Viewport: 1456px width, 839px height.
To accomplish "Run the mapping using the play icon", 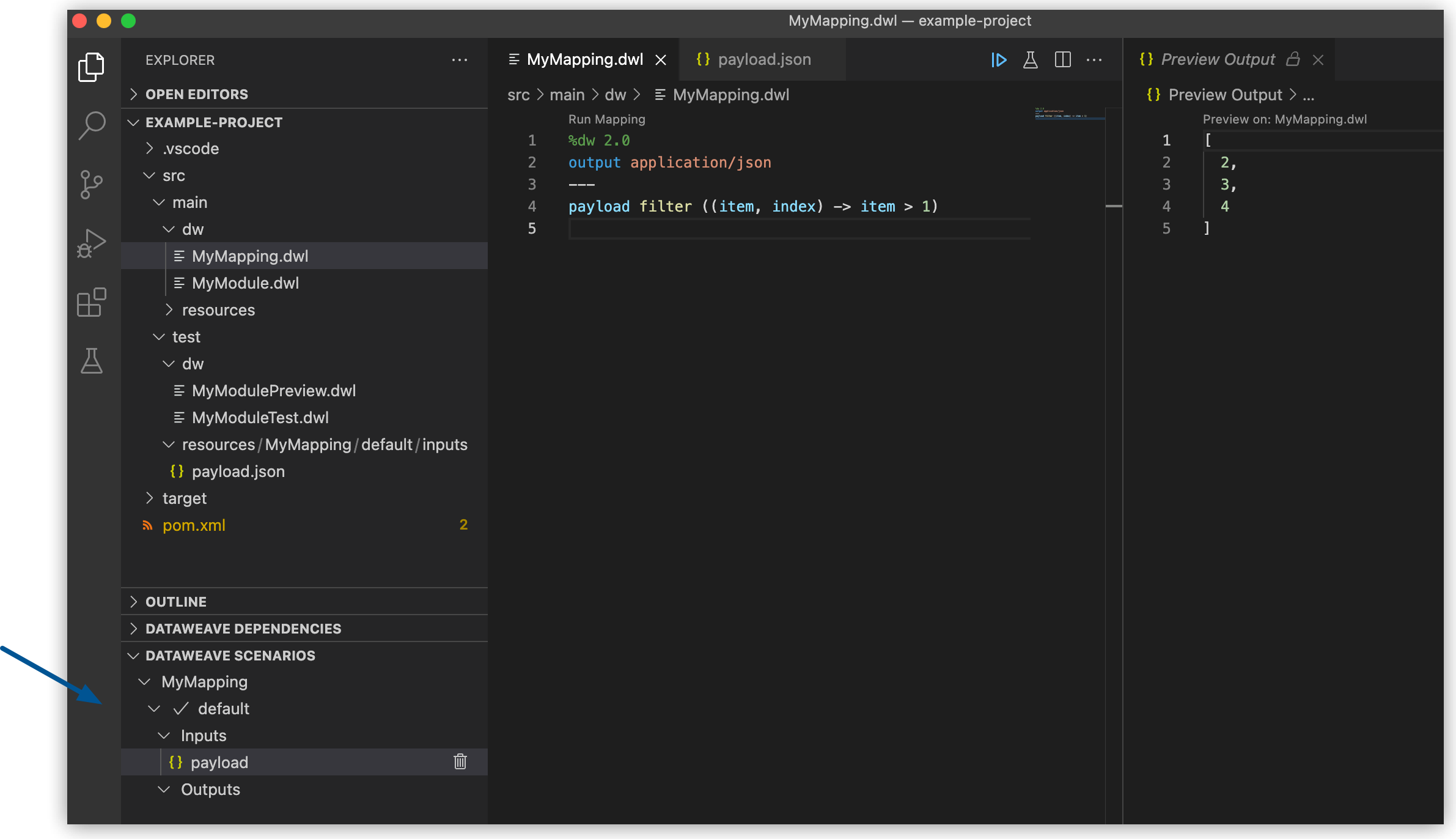I will click(998, 59).
